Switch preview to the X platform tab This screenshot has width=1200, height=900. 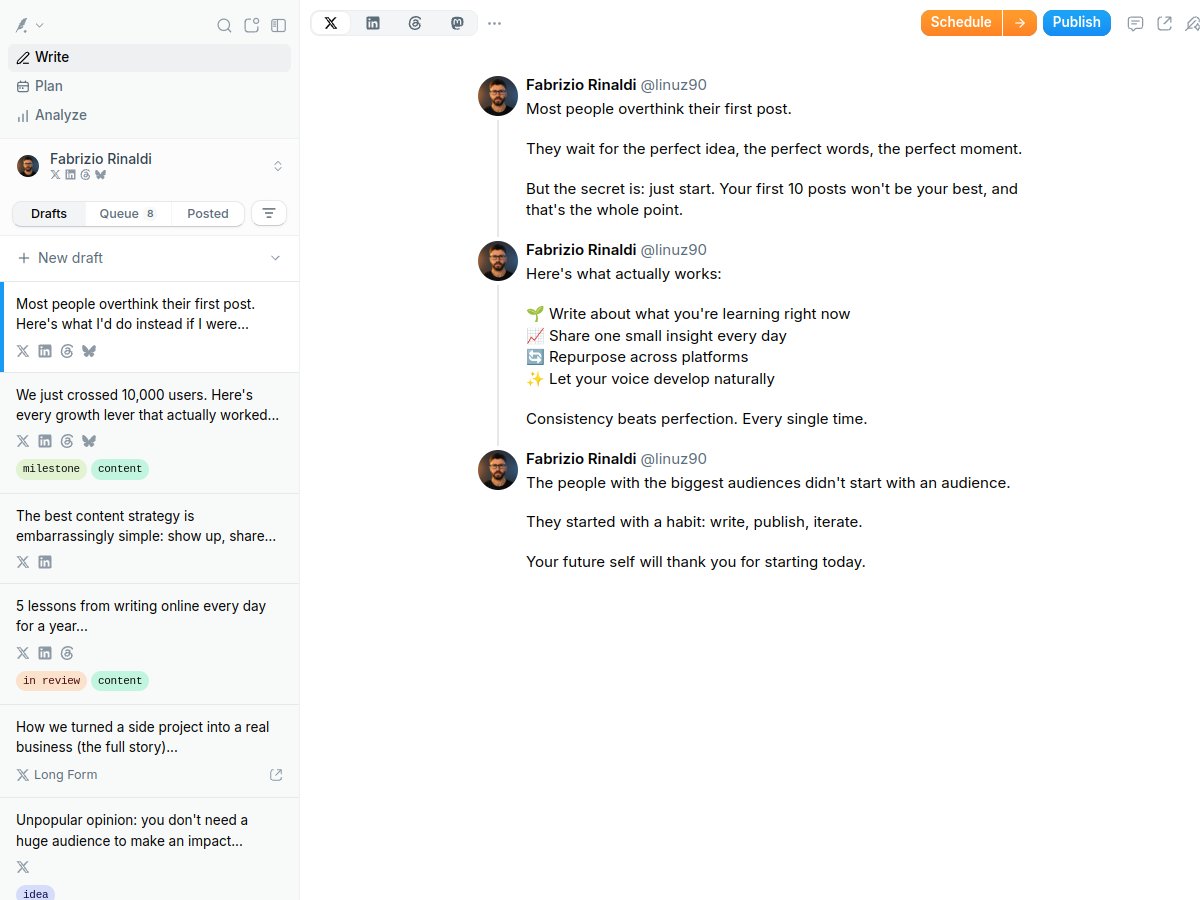331,23
